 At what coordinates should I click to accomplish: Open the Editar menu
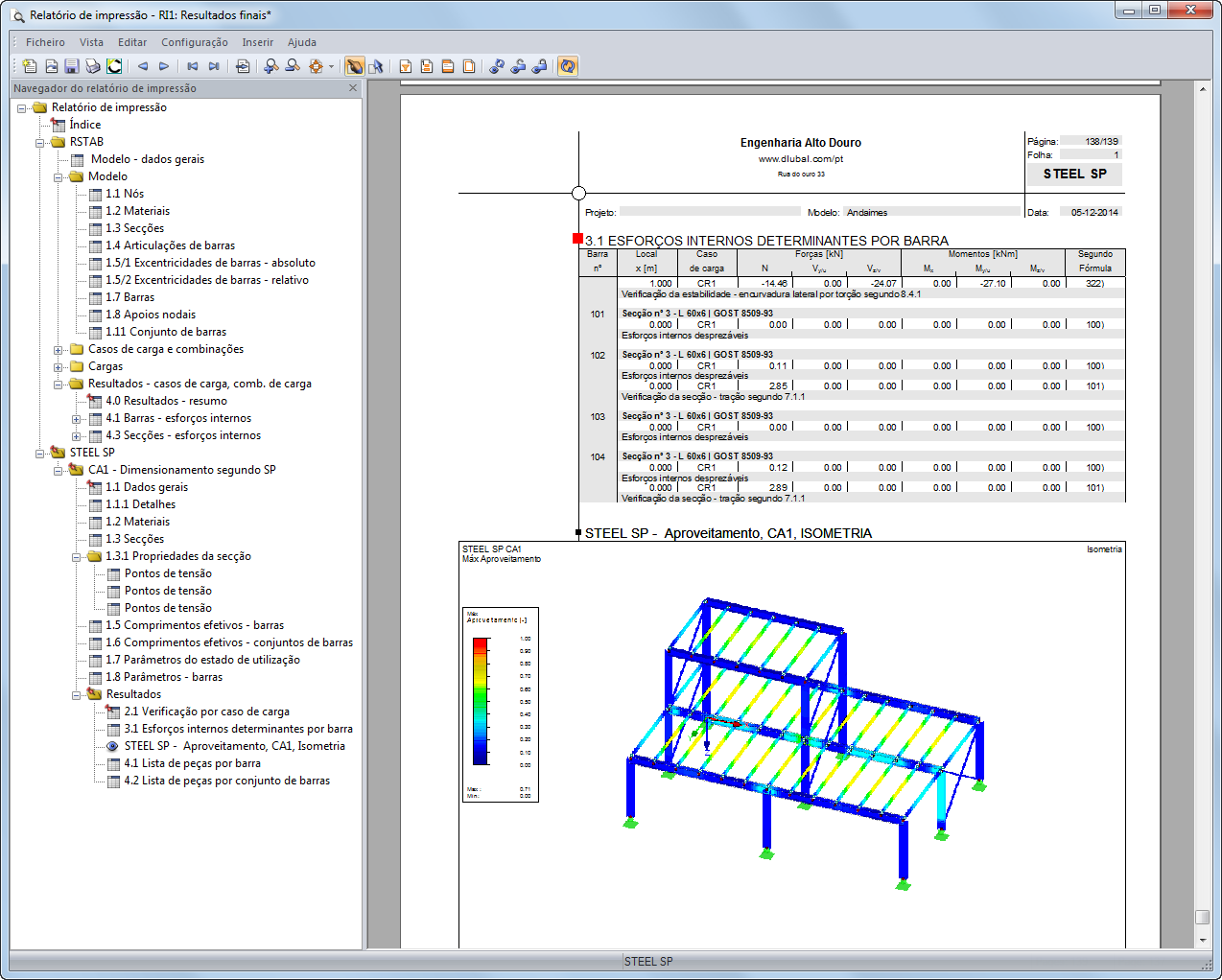[x=132, y=42]
